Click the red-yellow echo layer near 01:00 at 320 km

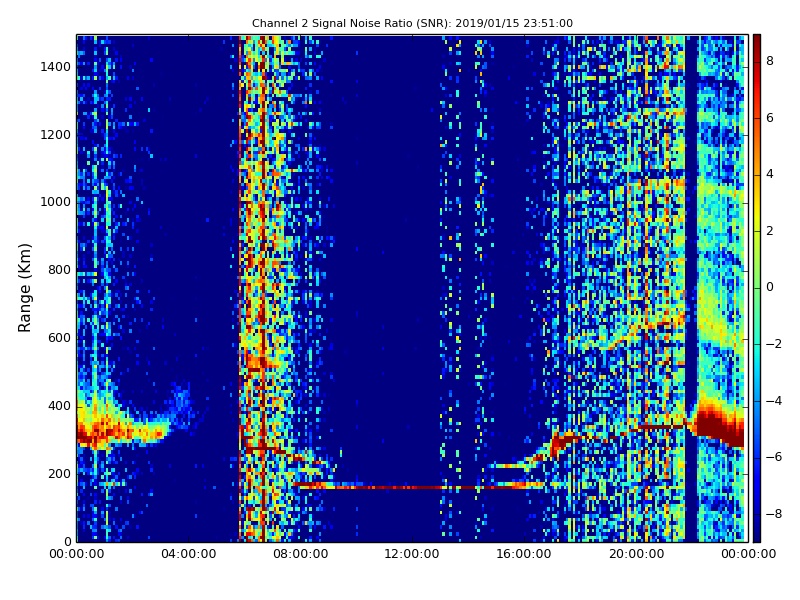tap(120, 432)
